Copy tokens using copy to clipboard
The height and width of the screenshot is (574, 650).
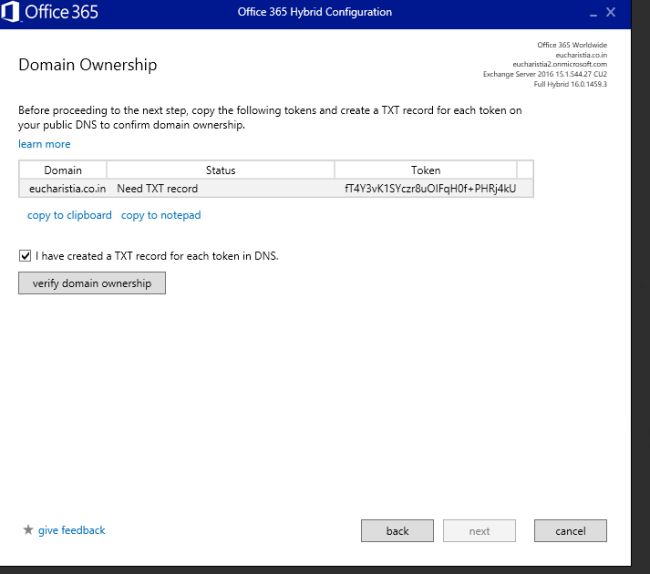coord(69,215)
